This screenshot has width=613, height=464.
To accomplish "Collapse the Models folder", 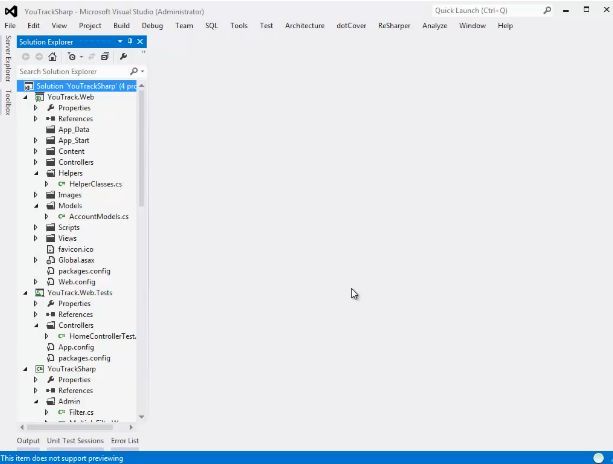I will pyautogui.click(x=36, y=206).
